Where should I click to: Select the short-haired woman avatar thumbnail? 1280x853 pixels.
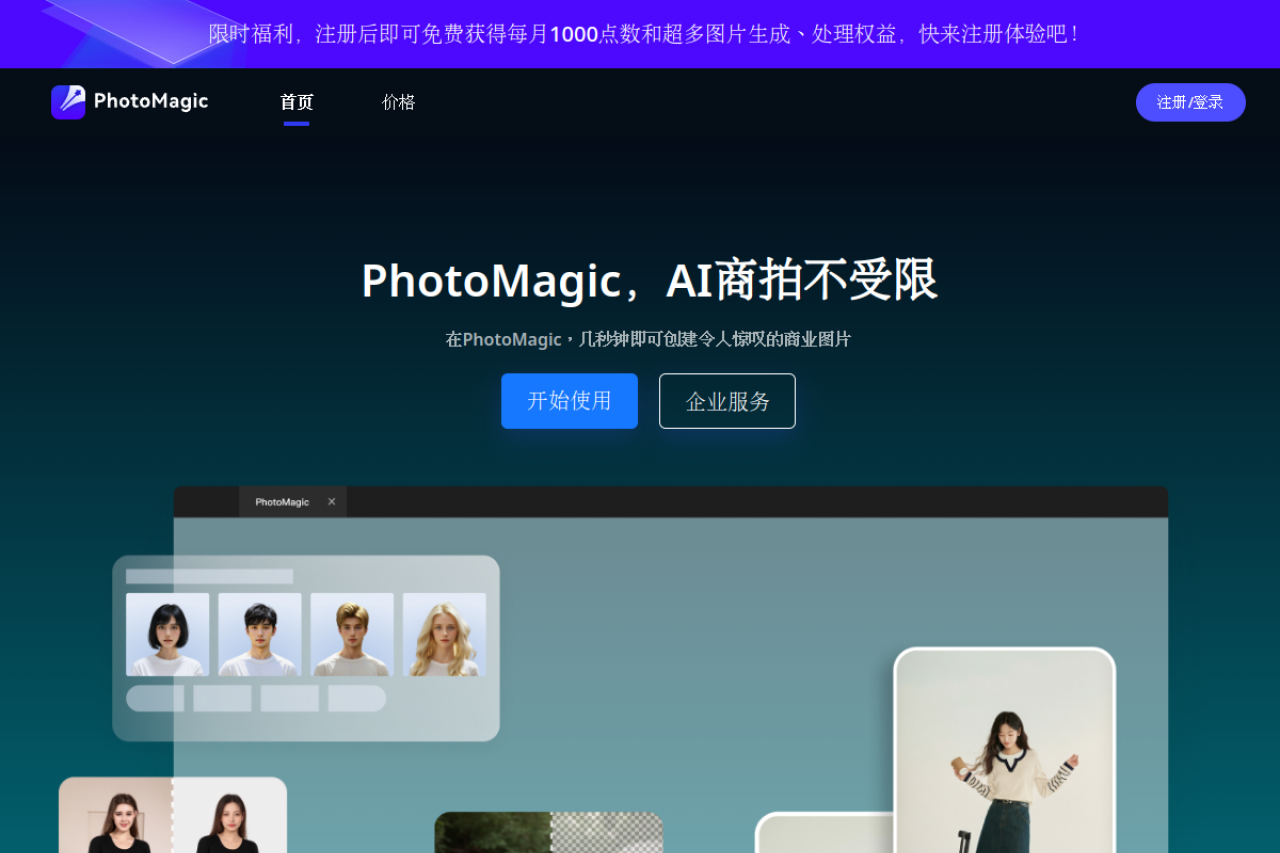coord(167,633)
